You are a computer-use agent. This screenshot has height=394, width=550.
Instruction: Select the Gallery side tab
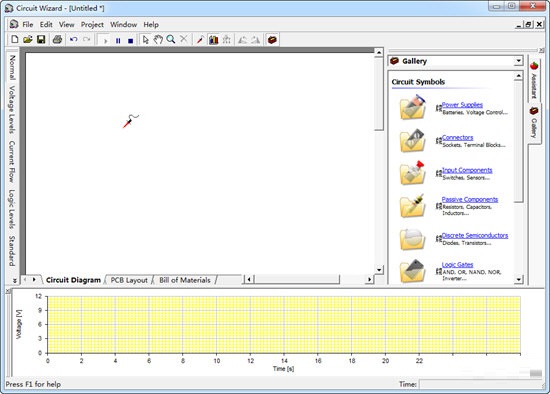pos(534,123)
